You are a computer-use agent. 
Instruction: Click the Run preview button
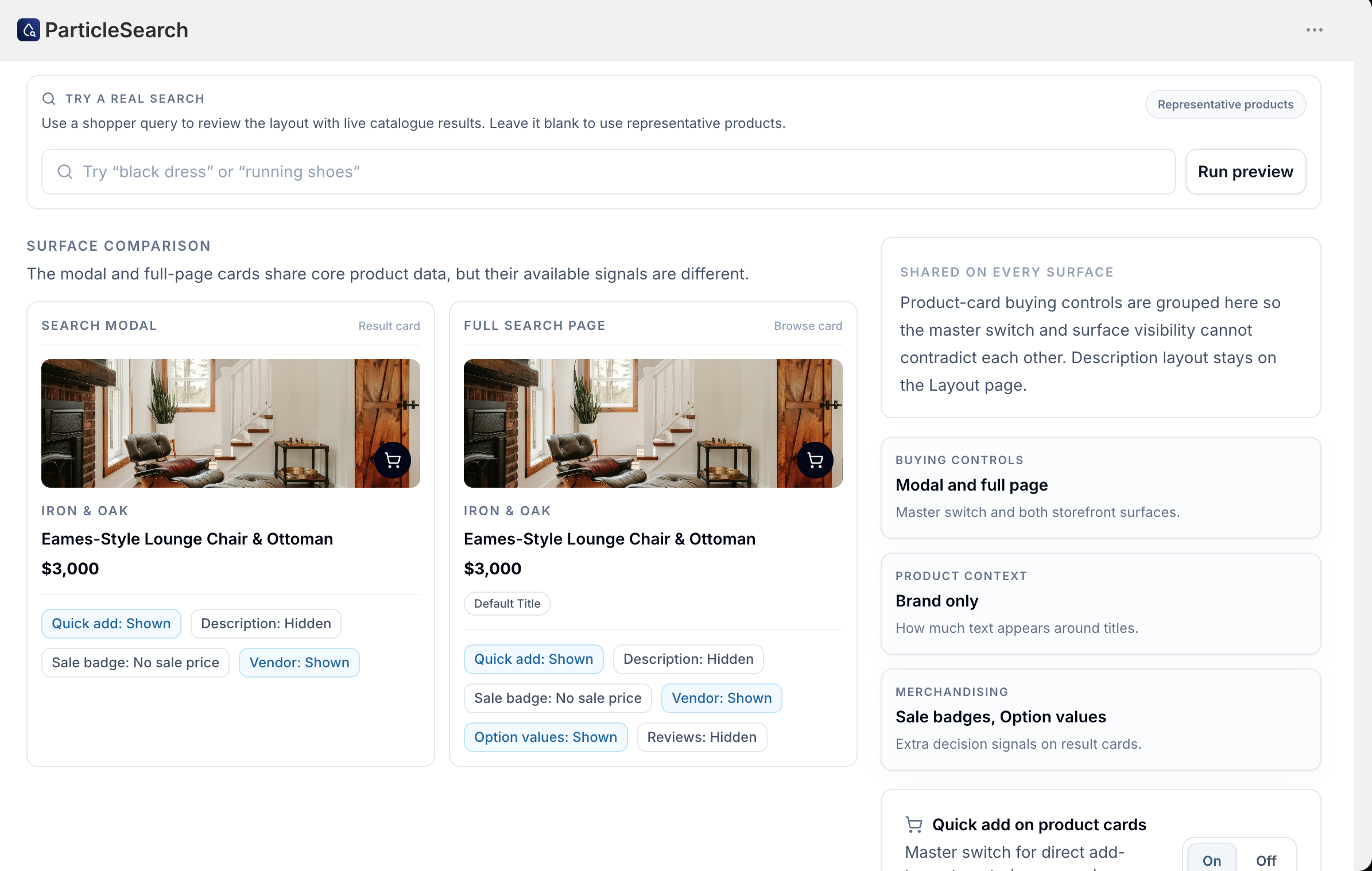(x=1246, y=172)
